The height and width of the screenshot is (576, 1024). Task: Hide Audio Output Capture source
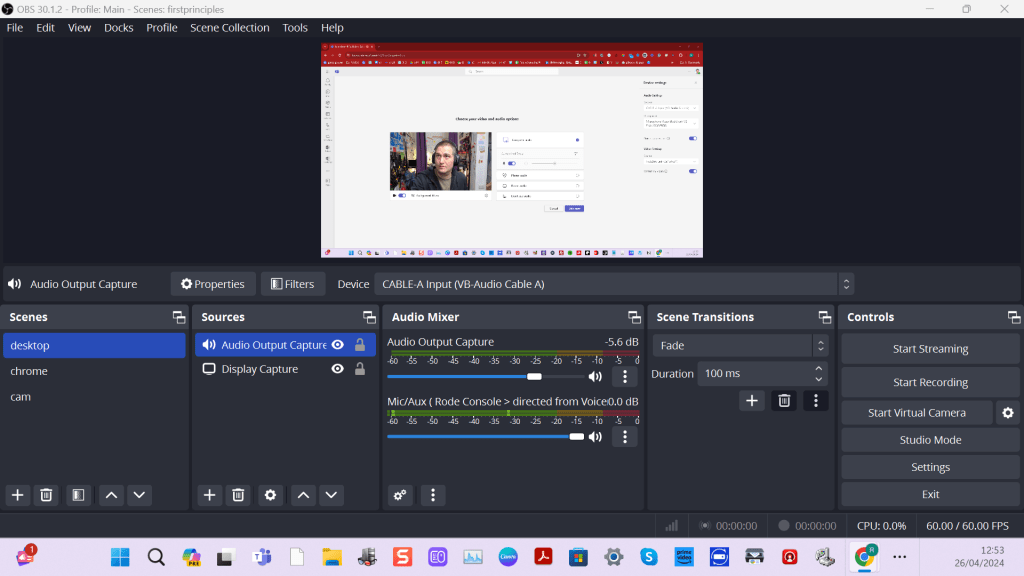tap(338, 345)
